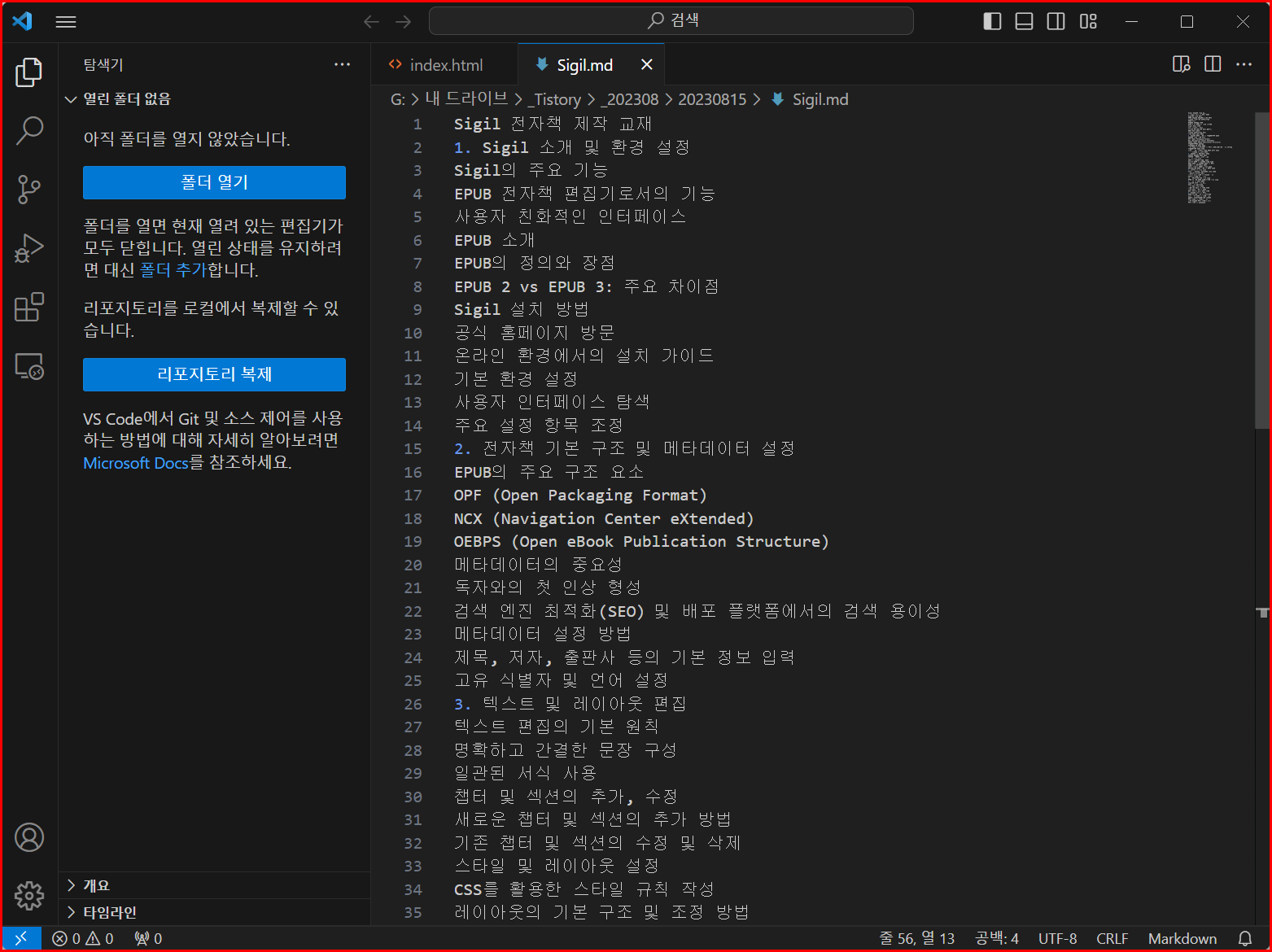Click the remote window status icon
This screenshot has height=952, width=1272.
pos(22,938)
